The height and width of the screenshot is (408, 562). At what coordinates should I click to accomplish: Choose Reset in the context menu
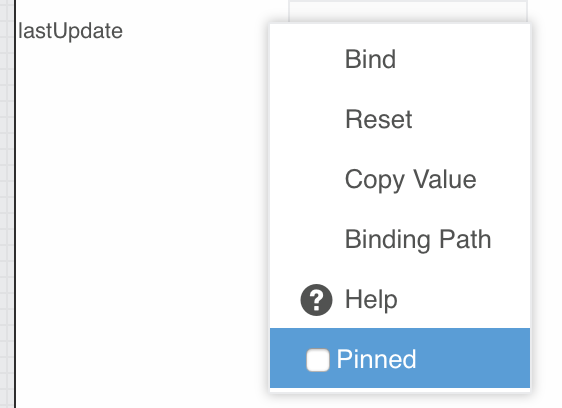click(x=378, y=119)
